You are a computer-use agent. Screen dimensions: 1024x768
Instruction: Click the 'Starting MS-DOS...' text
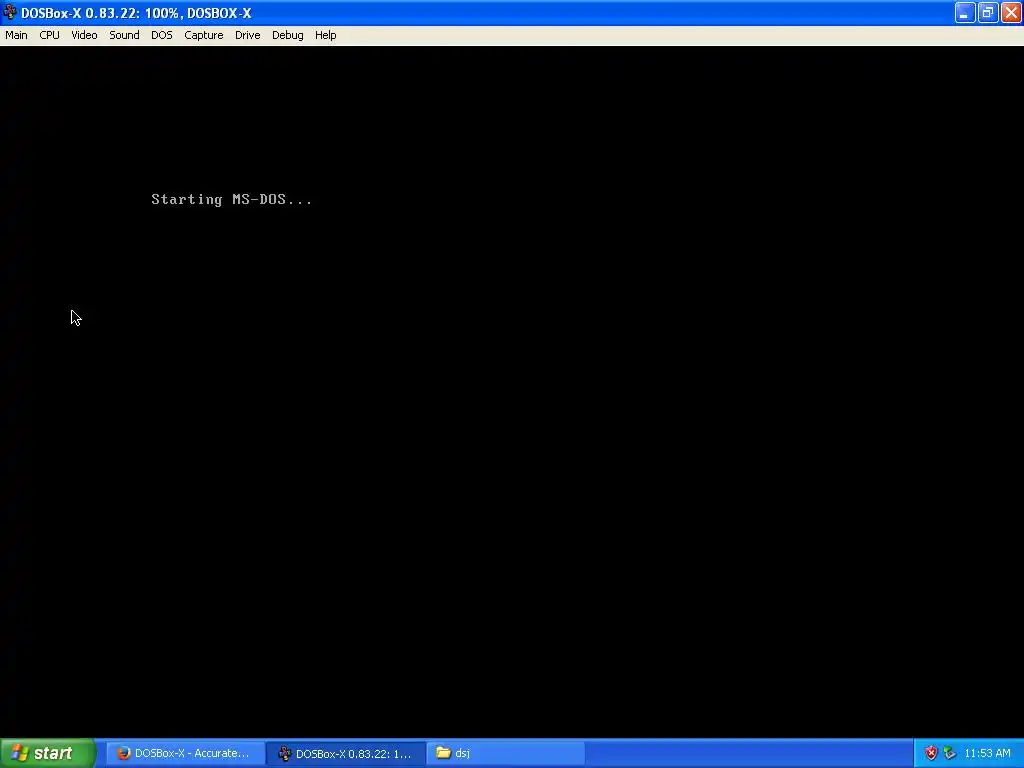(x=232, y=199)
